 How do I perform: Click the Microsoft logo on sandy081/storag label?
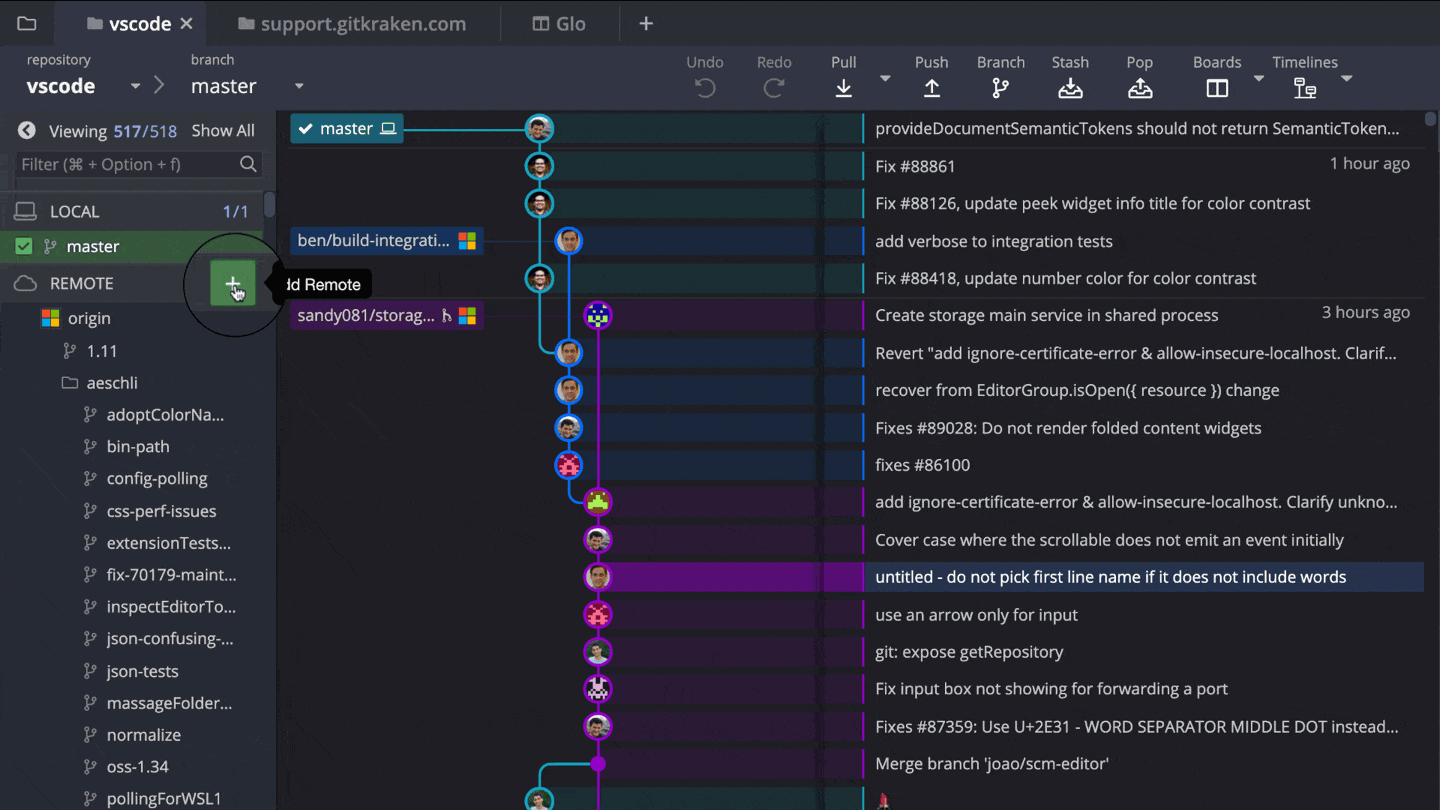point(467,316)
